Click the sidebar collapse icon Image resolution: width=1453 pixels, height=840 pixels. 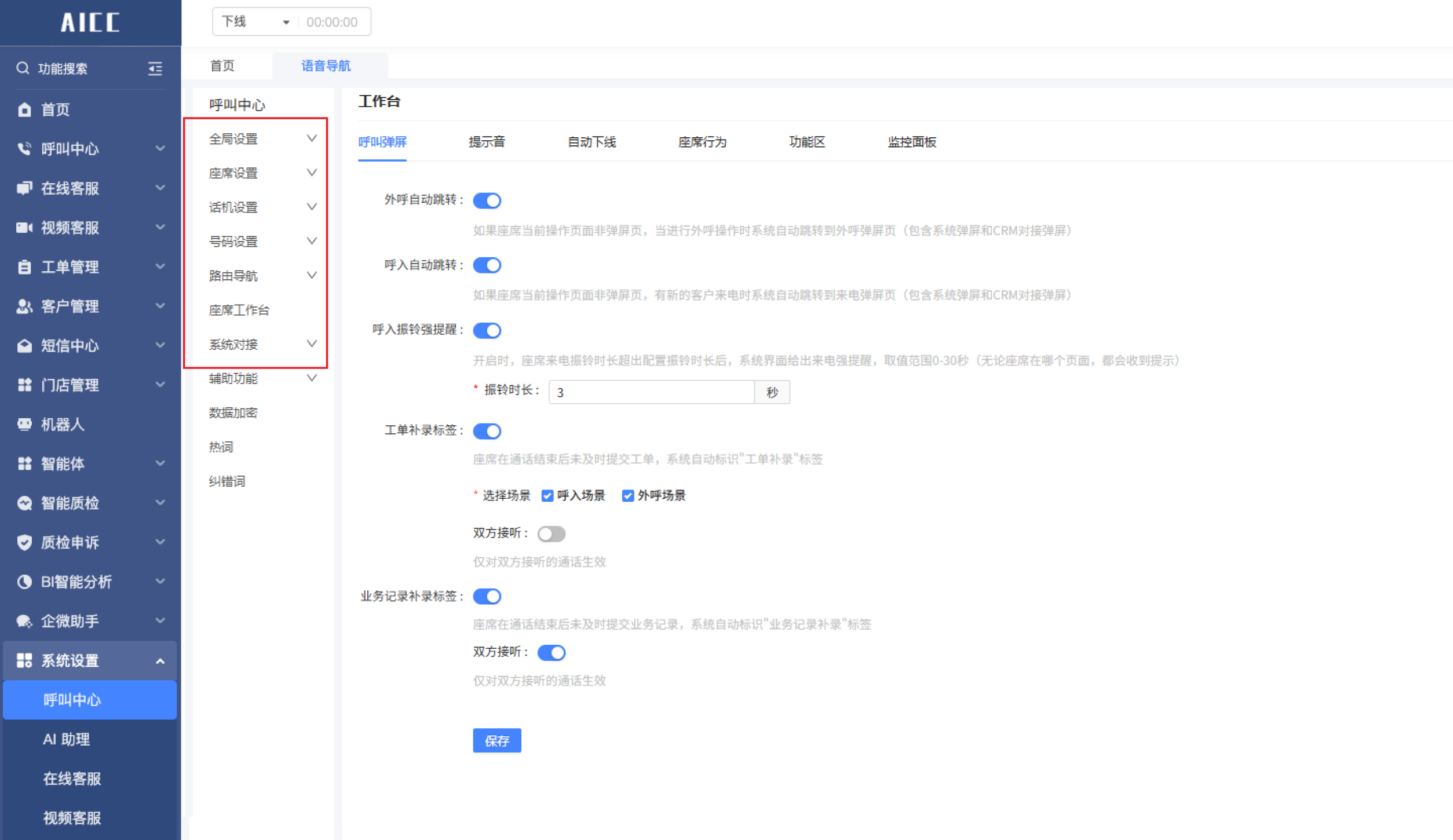click(x=155, y=69)
